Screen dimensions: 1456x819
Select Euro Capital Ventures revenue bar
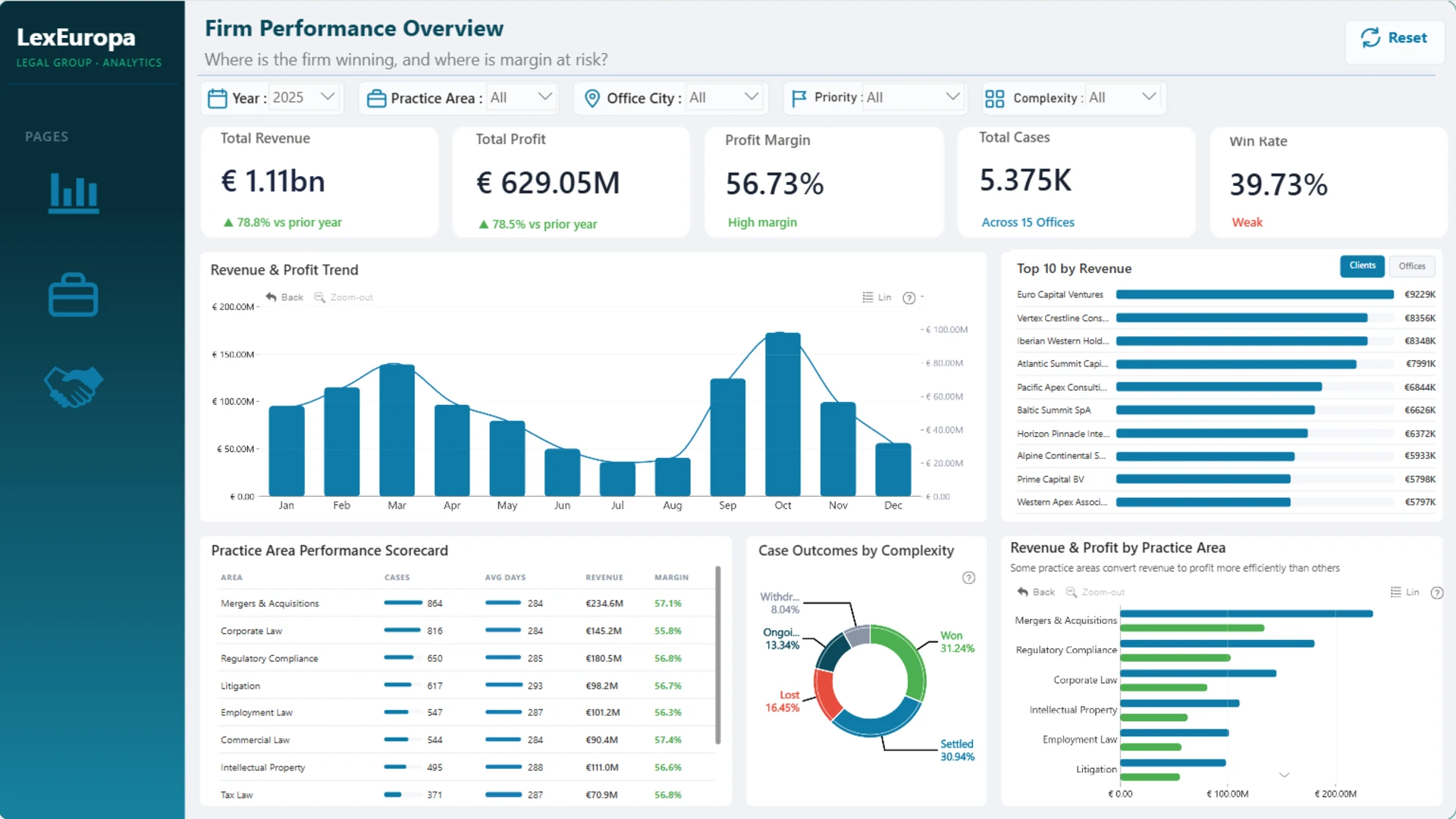(x=1254, y=295)
